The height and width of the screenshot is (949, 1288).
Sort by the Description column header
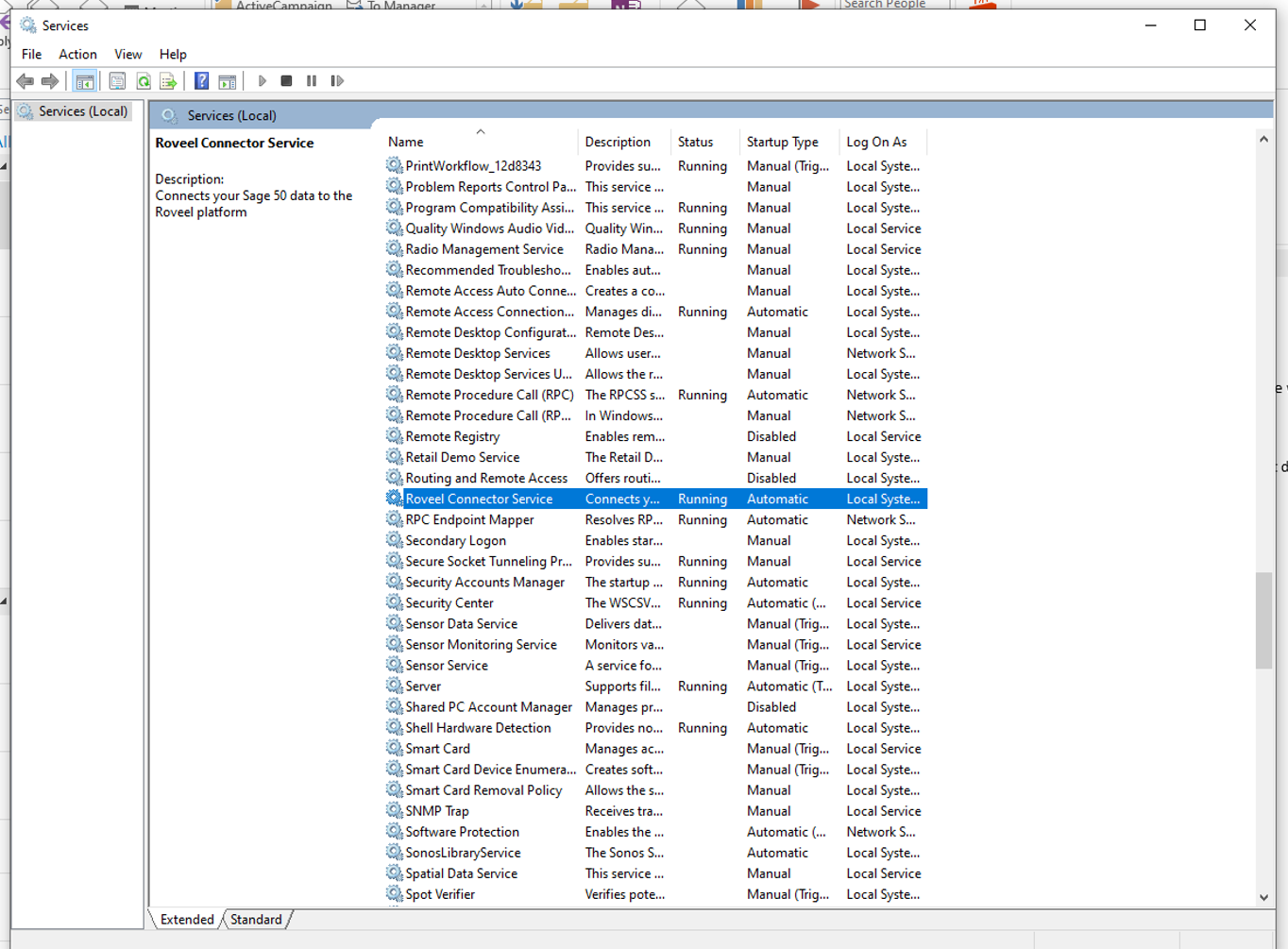coord(624,142)
